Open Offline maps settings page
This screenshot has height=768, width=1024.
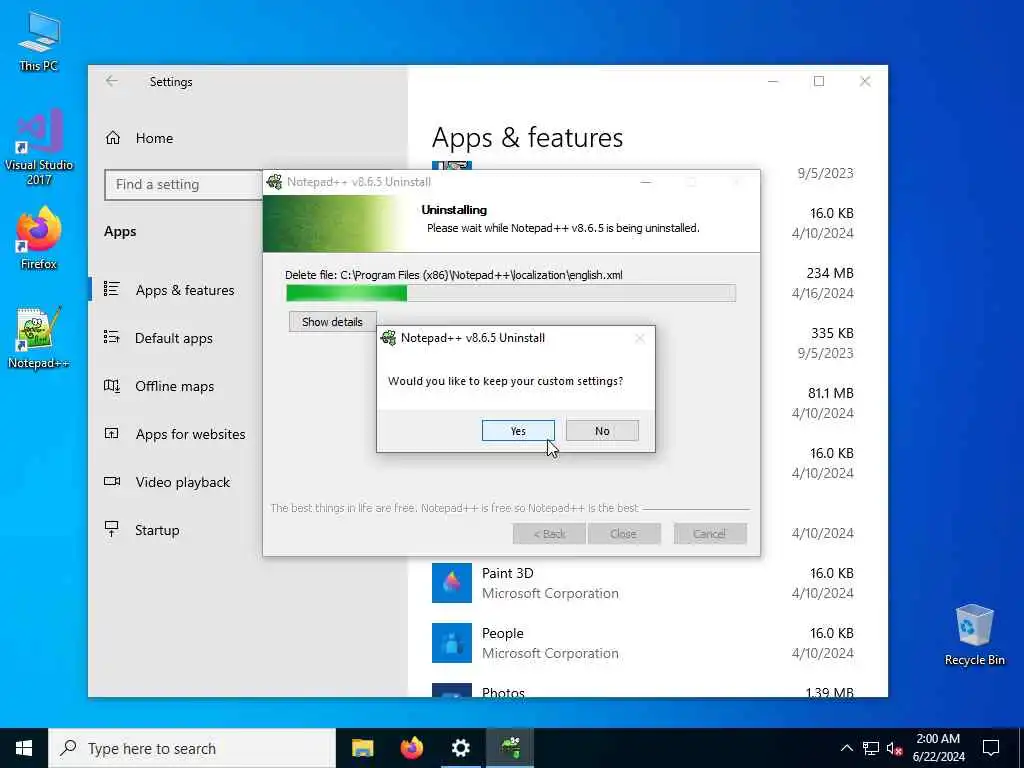coord(174,386)
